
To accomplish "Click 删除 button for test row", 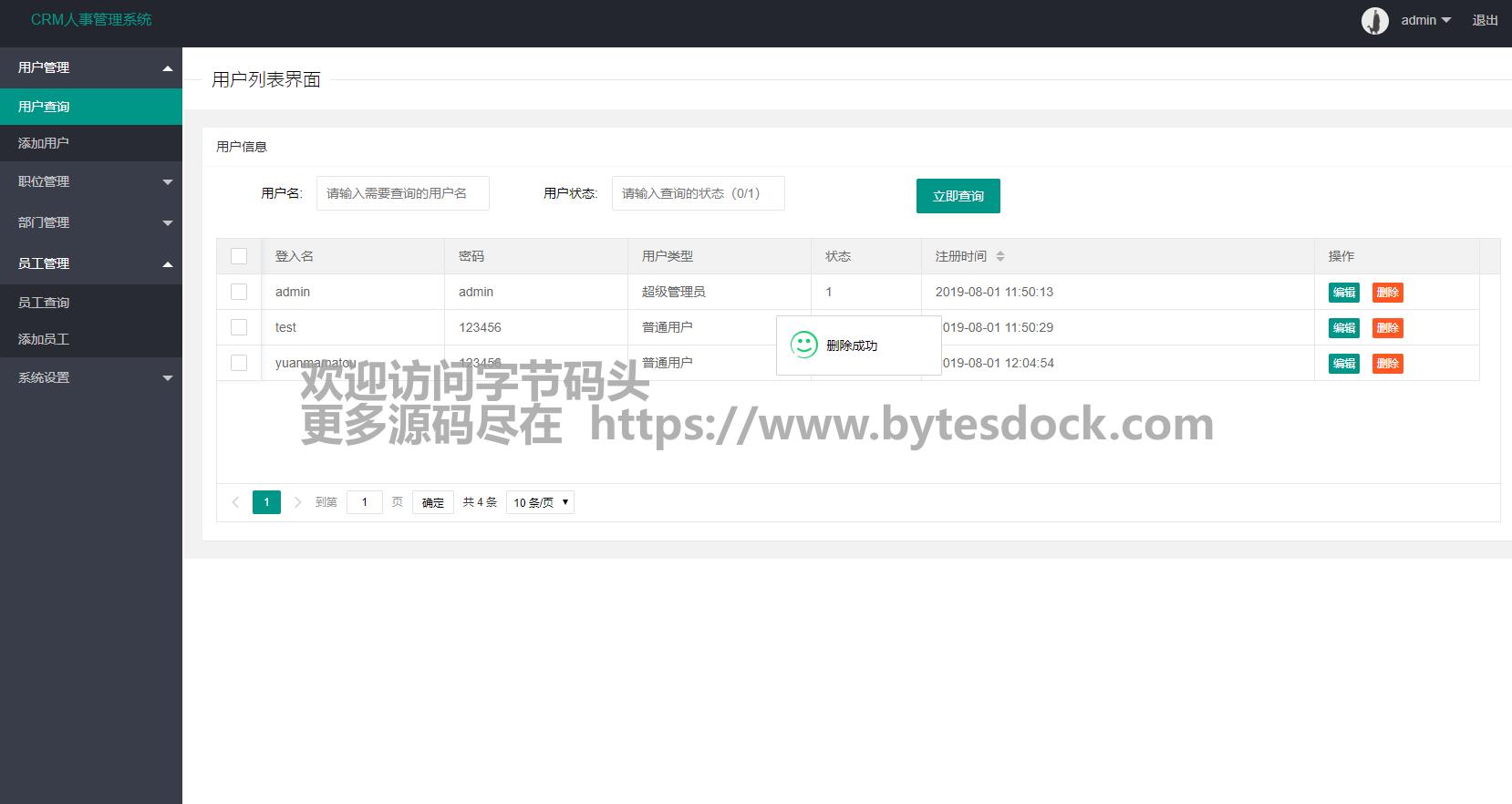I will pyautogui.click(x=1387, y=328).
